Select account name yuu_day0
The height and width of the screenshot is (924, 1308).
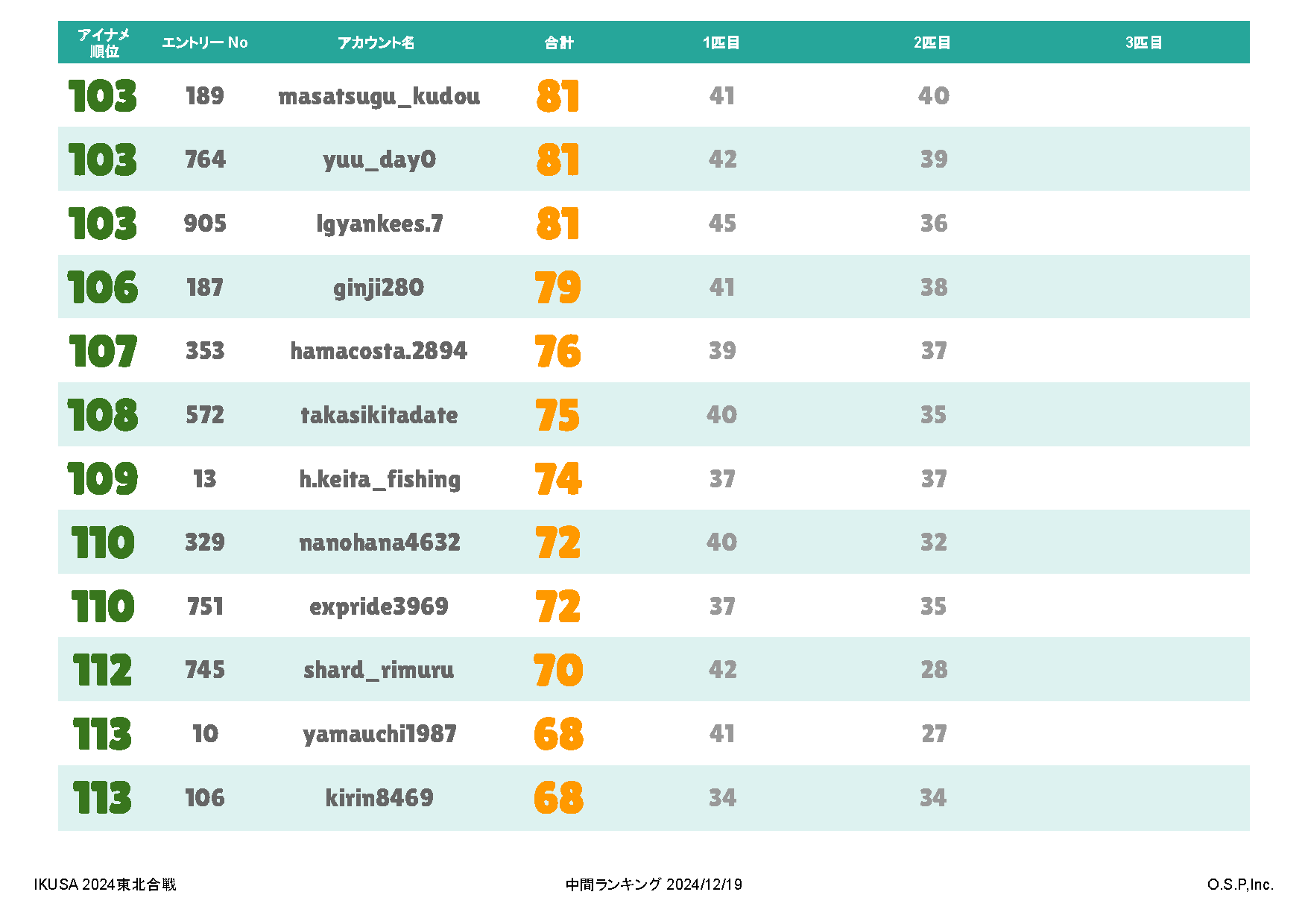[x=379, y=159]
